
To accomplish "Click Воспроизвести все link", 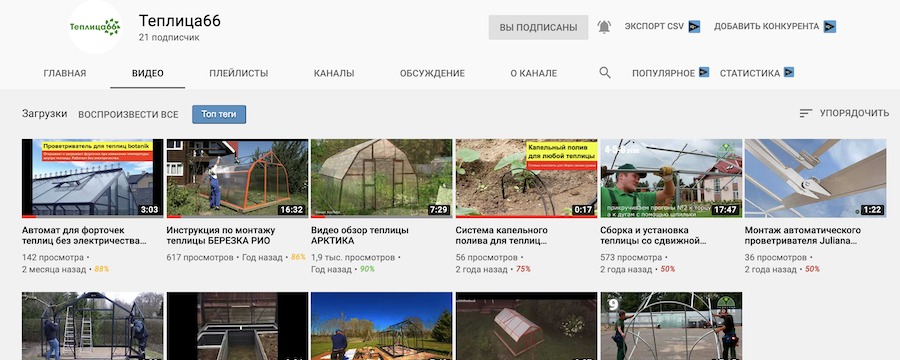I will point(129,115).
